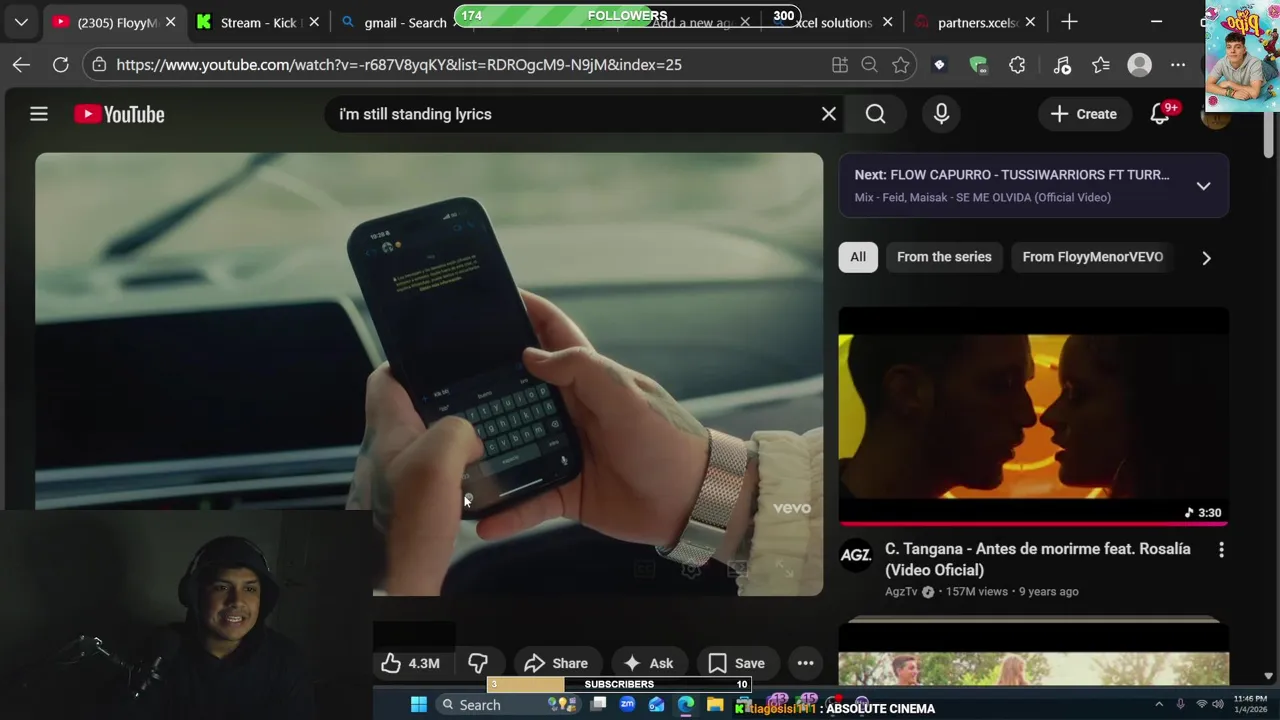This screenshot has width=1280, height=720.
Task: Reload the page with refresh icon
Action: point(61,65)
